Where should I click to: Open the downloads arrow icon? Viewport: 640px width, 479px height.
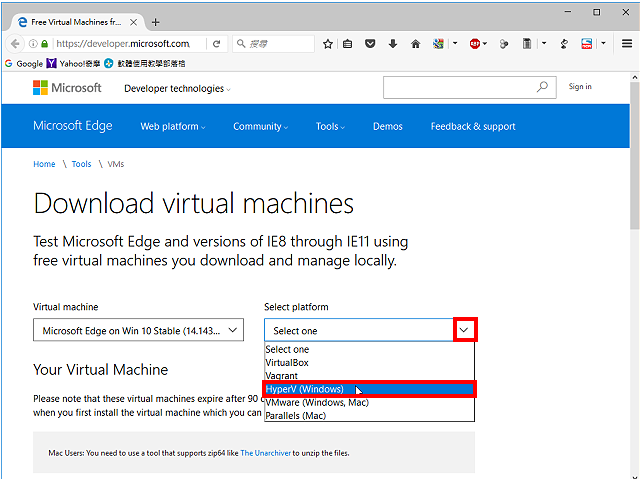(x=393, y=43)
